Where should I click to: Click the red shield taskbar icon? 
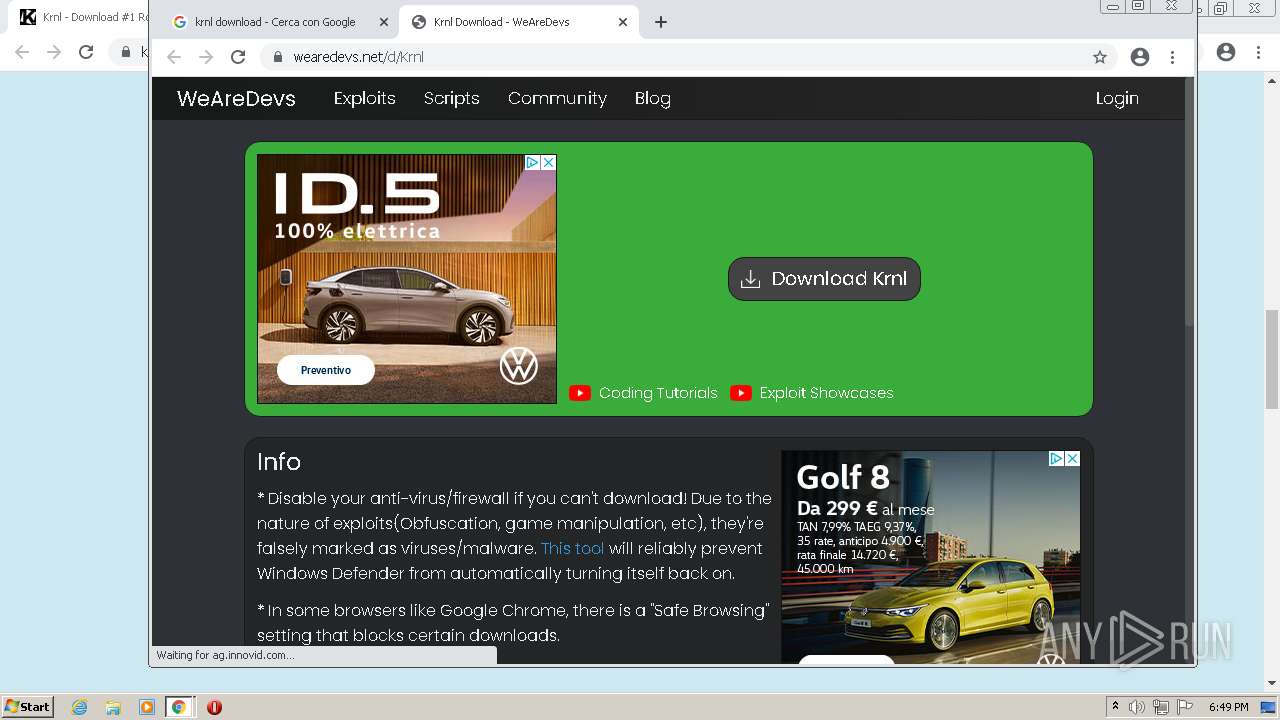click(x=214, y=707)
